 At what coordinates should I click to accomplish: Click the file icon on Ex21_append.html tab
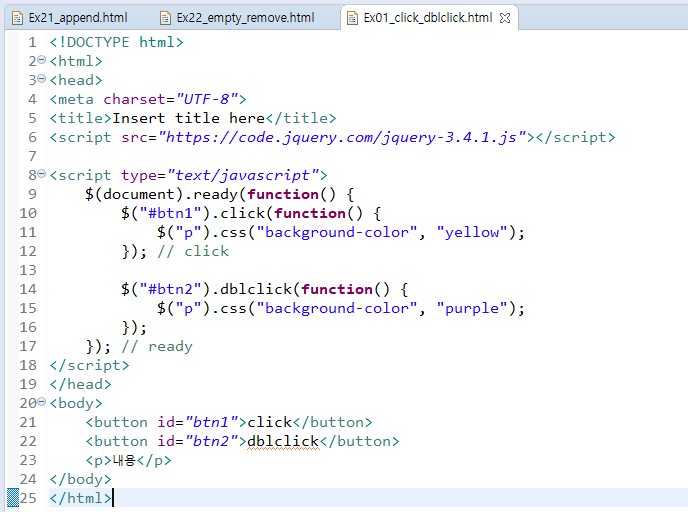[17, 18]
